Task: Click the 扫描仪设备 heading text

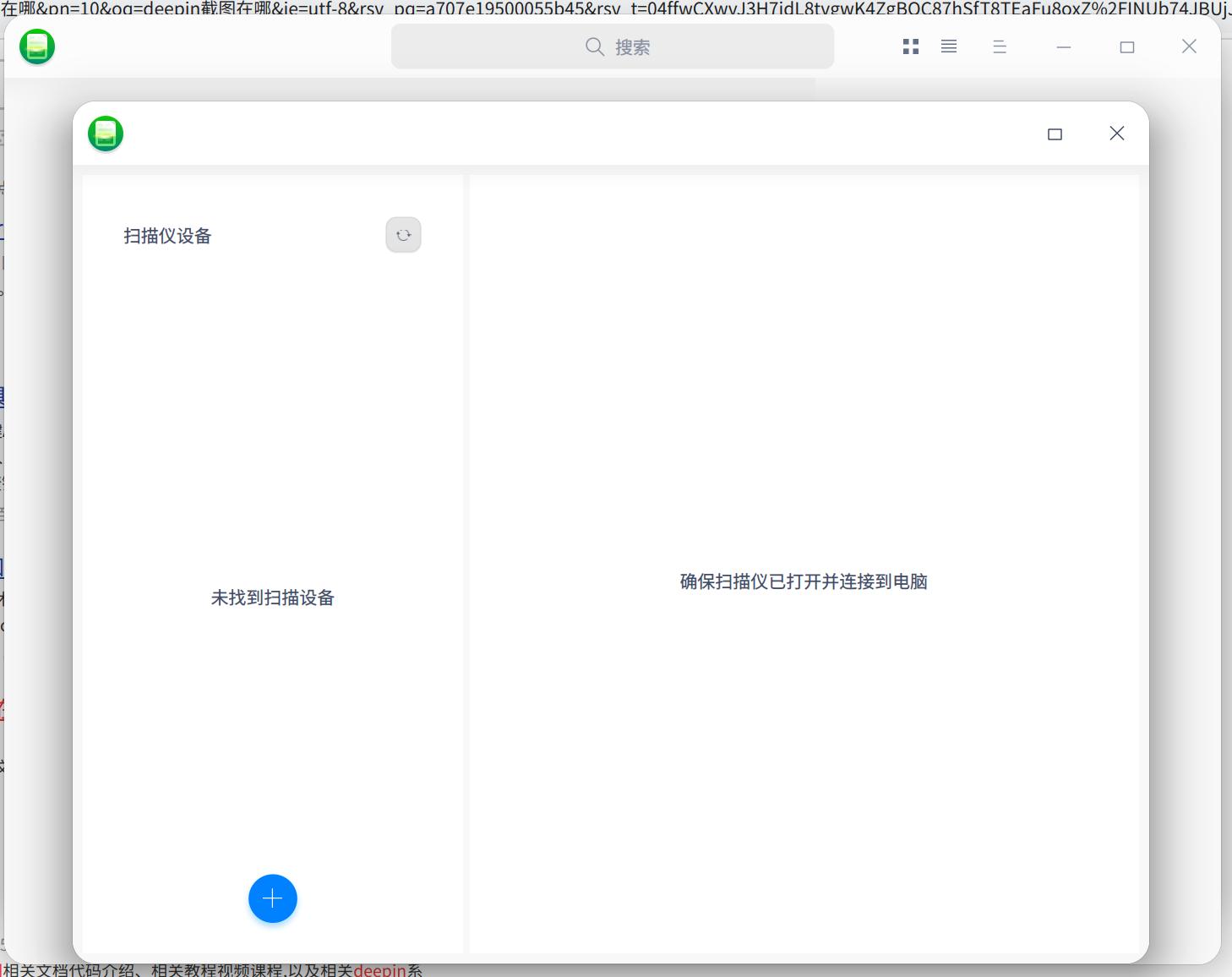Action: [x=167, y=236]
